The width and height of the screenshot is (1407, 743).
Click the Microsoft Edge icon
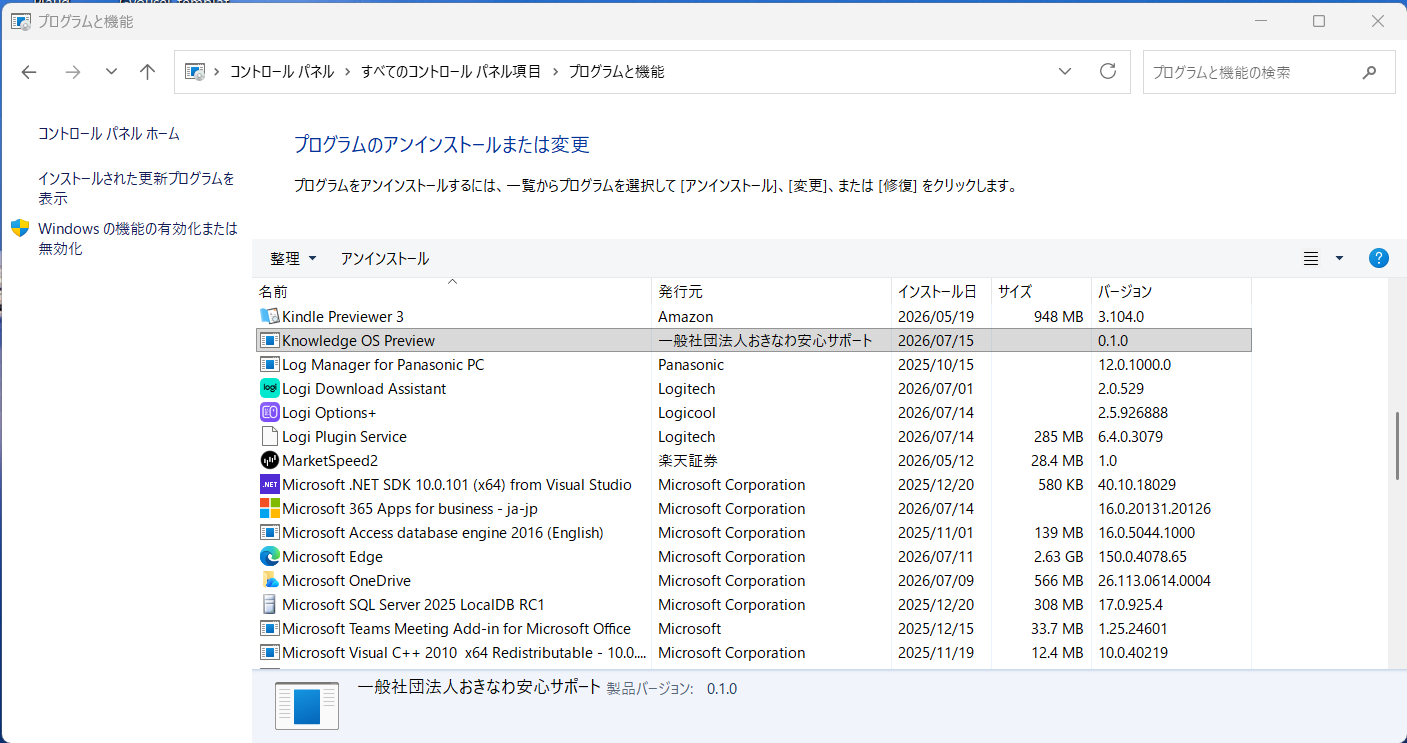click(x=269, y=556)
